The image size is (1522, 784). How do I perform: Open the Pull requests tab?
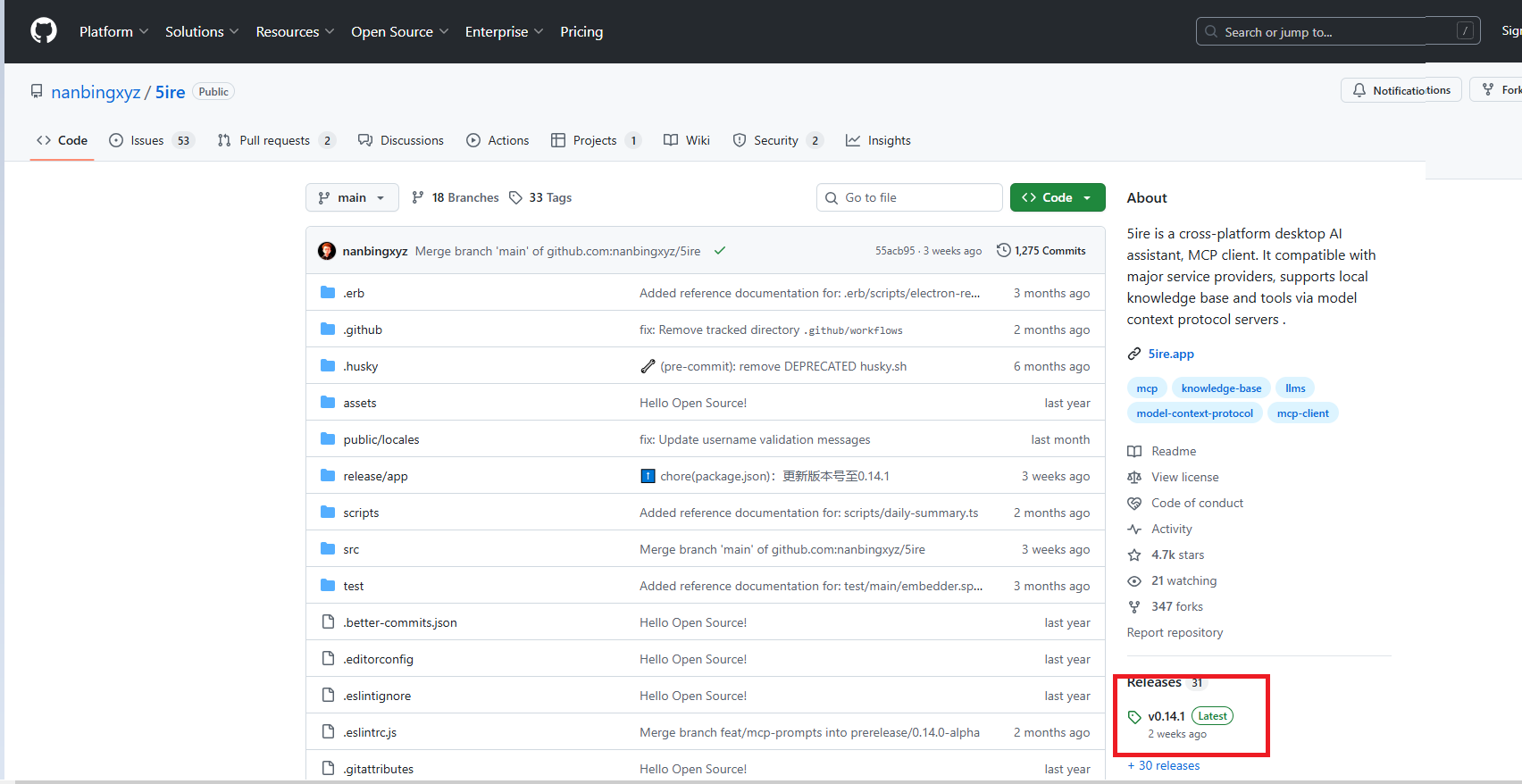pyautogui.click(x=274, y=140)
